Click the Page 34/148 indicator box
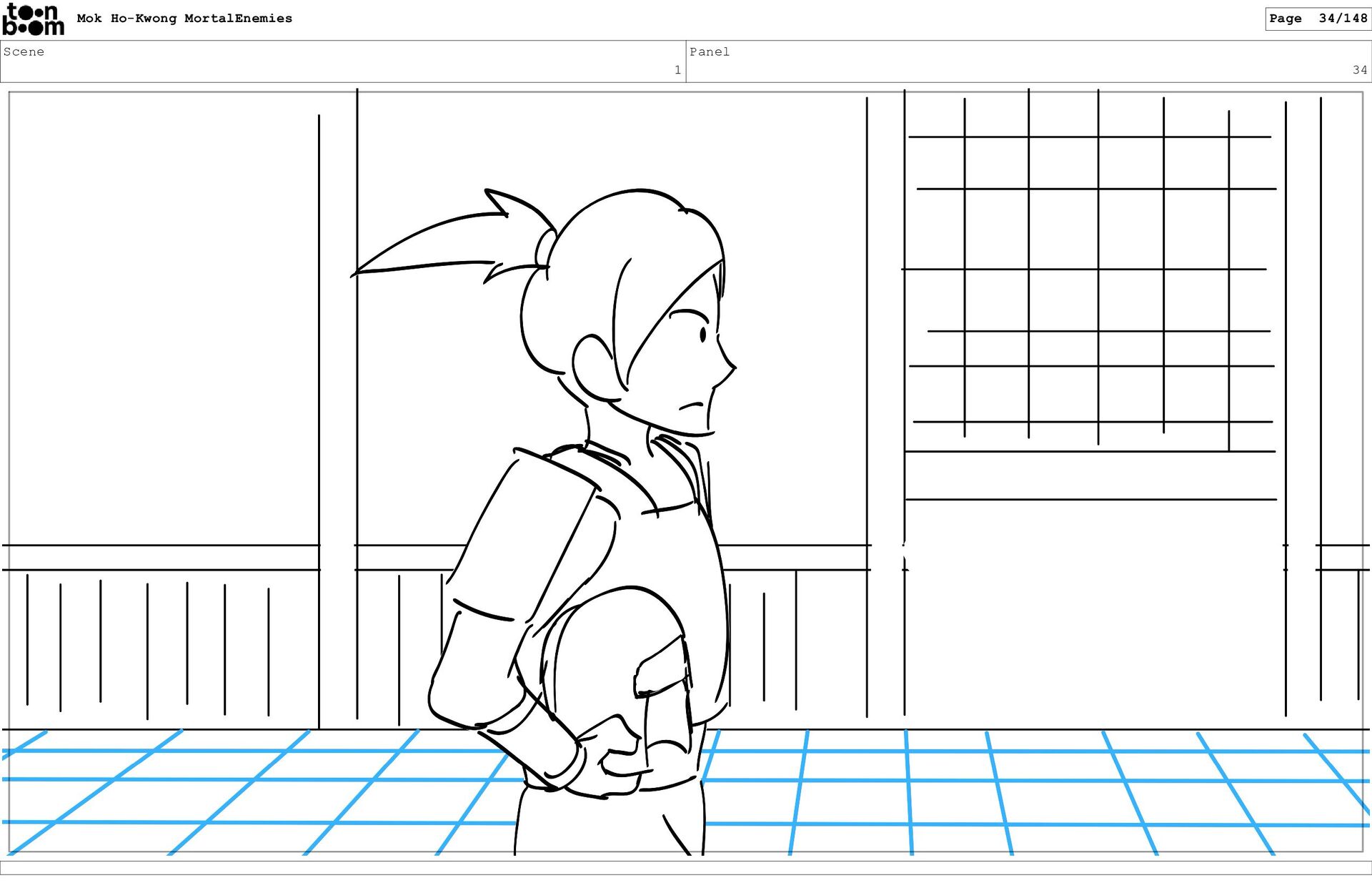Viewport: 1372px width, 888px height. click(1317, 19)
